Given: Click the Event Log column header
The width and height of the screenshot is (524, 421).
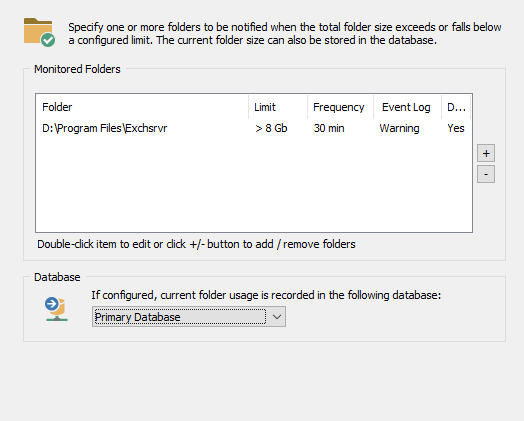Looking at the screenshot, I should [x=407, y=107].
